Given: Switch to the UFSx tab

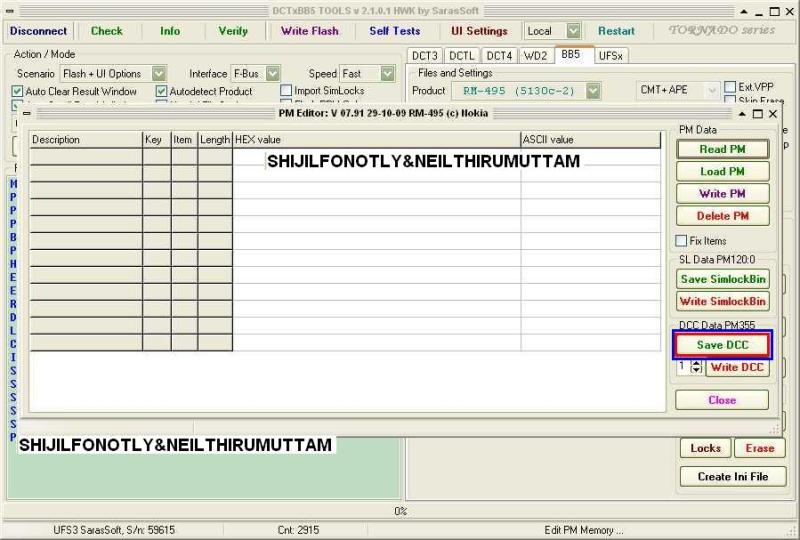Looking at the screenshot, I should pos(611,56).
